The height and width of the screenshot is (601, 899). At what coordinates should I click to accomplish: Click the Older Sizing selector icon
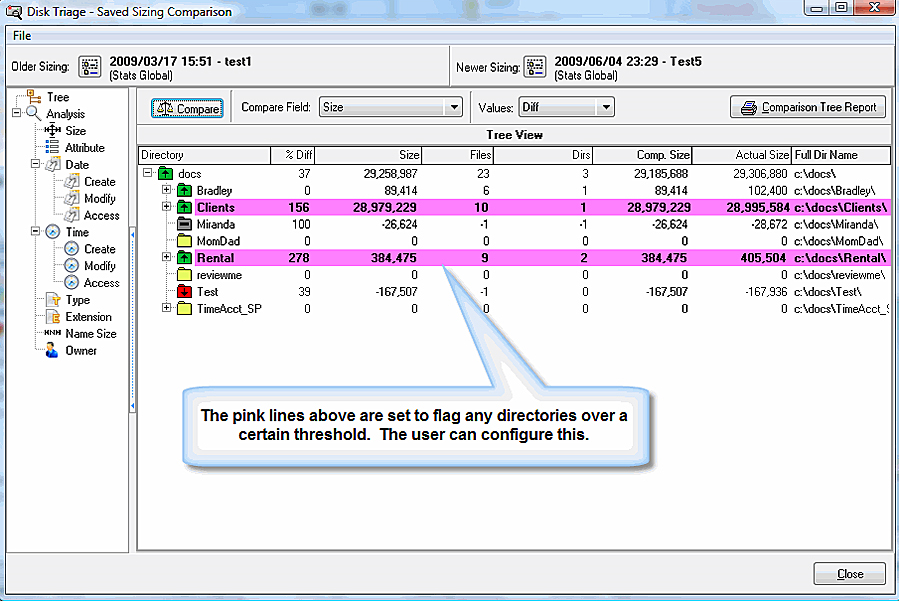pos(90,67)
